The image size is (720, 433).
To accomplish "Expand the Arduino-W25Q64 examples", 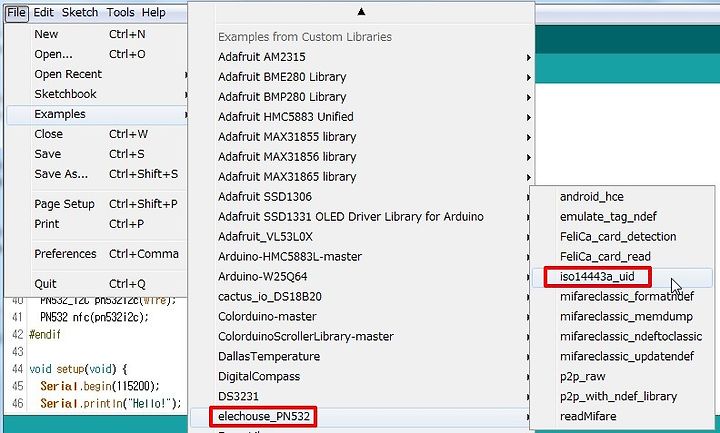I will [x=360, y=277].
